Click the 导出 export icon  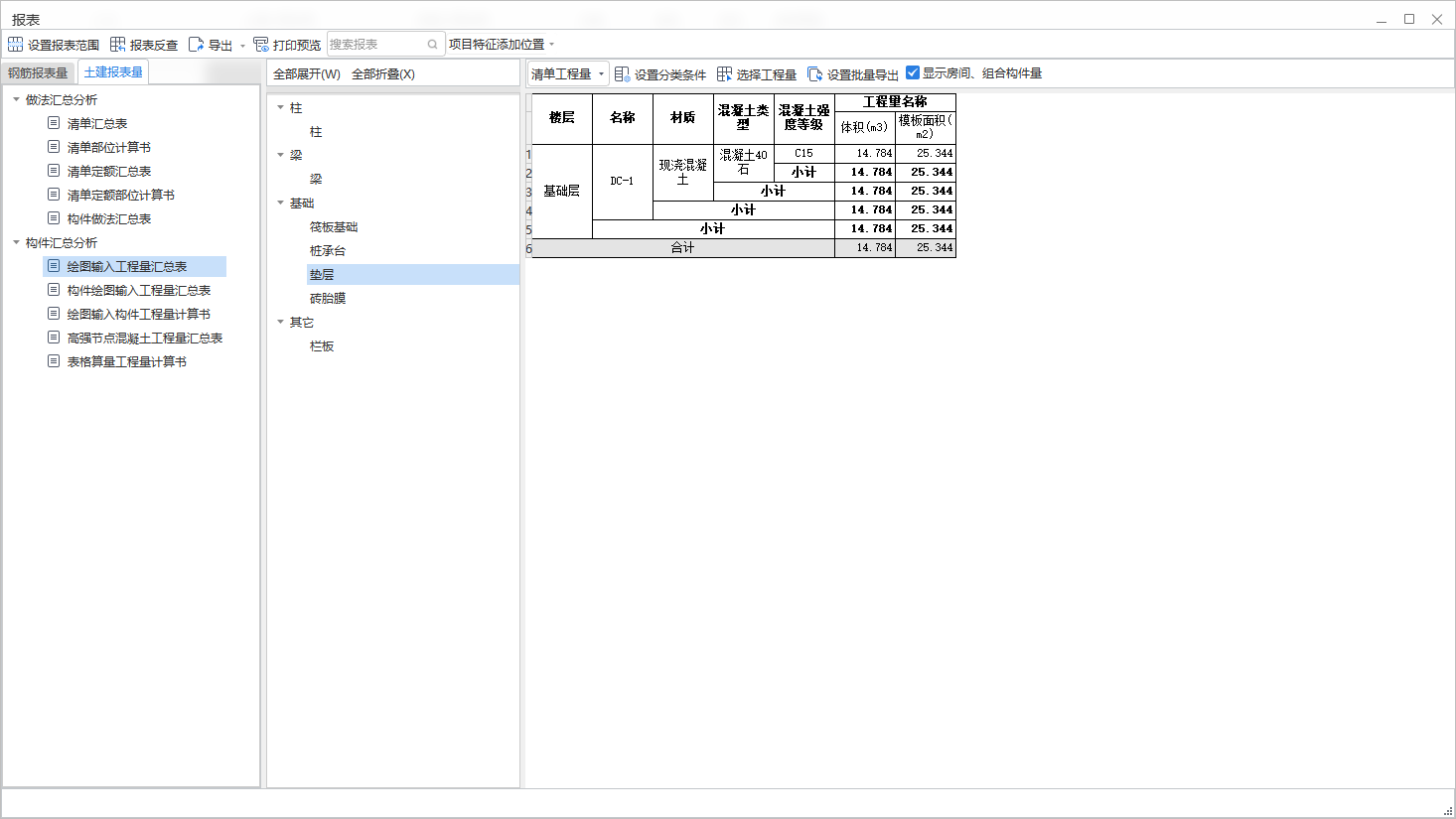[x=197, y=45]
